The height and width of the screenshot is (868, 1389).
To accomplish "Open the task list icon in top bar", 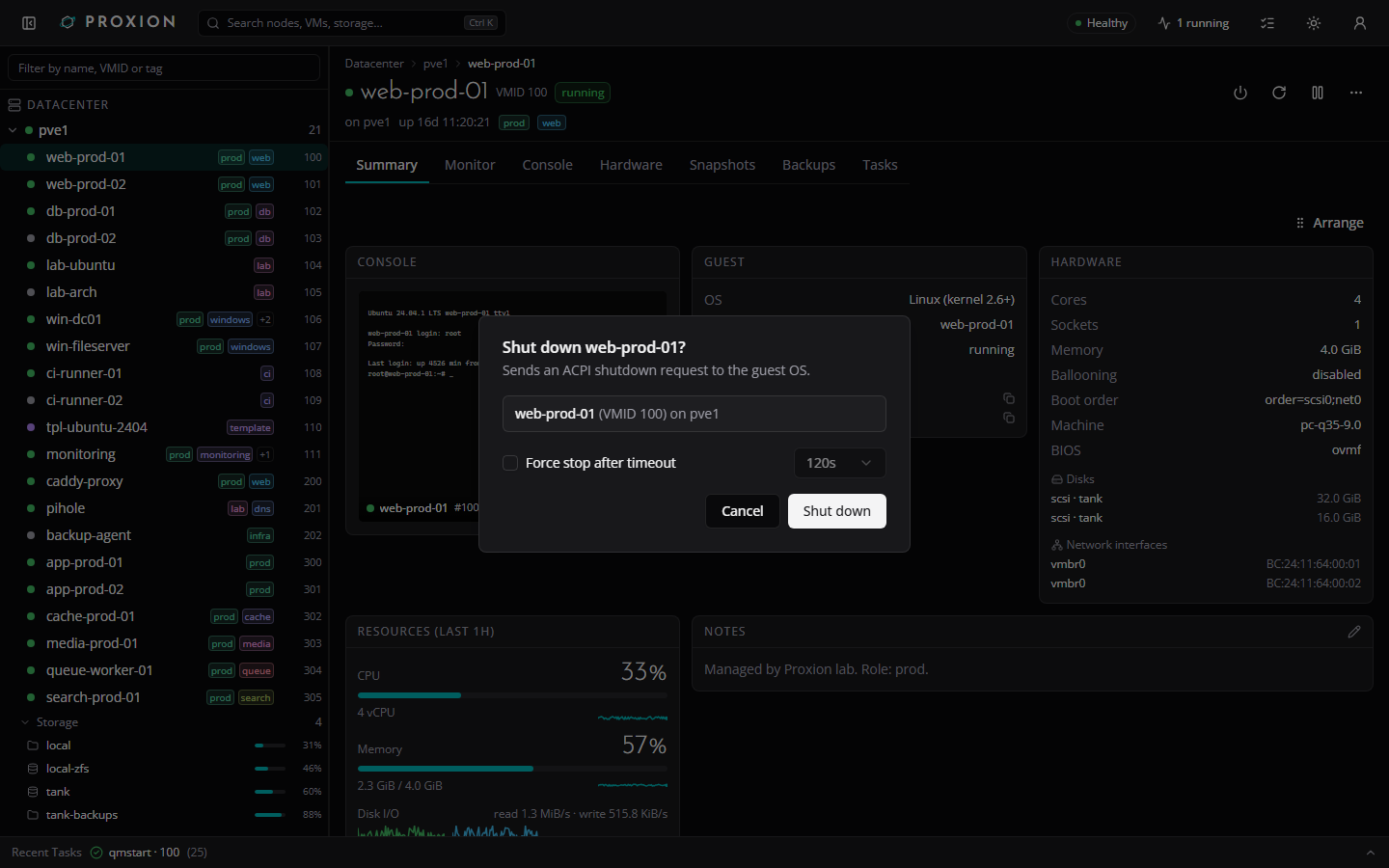I will tap(1267, 23).
